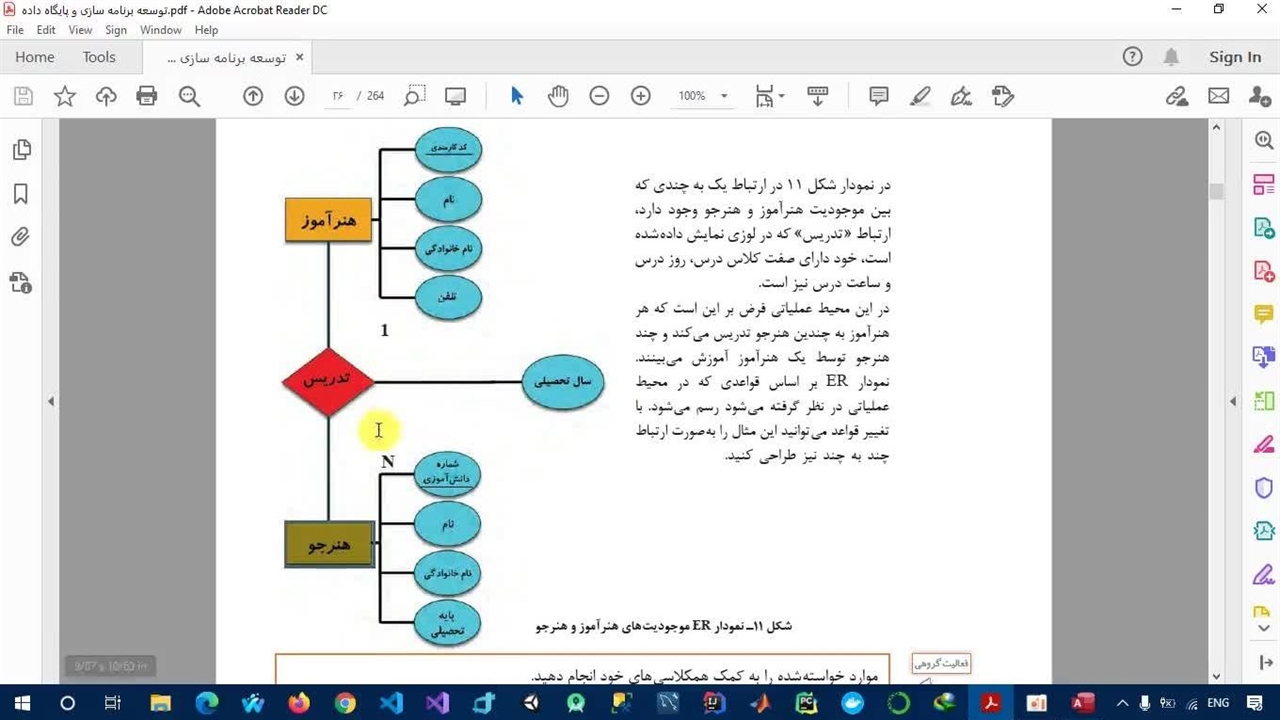
Task: Add a sticky note comment
Action: pyautogui.click(x=879, y=96)
